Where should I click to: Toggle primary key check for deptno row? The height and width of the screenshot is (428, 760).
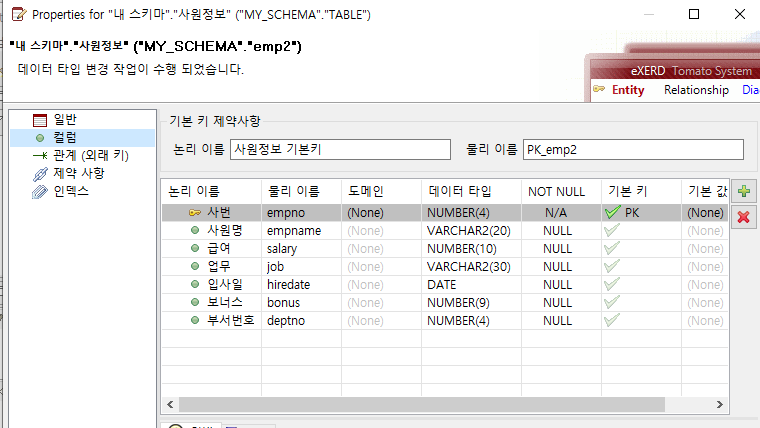(x=612, y=319)
